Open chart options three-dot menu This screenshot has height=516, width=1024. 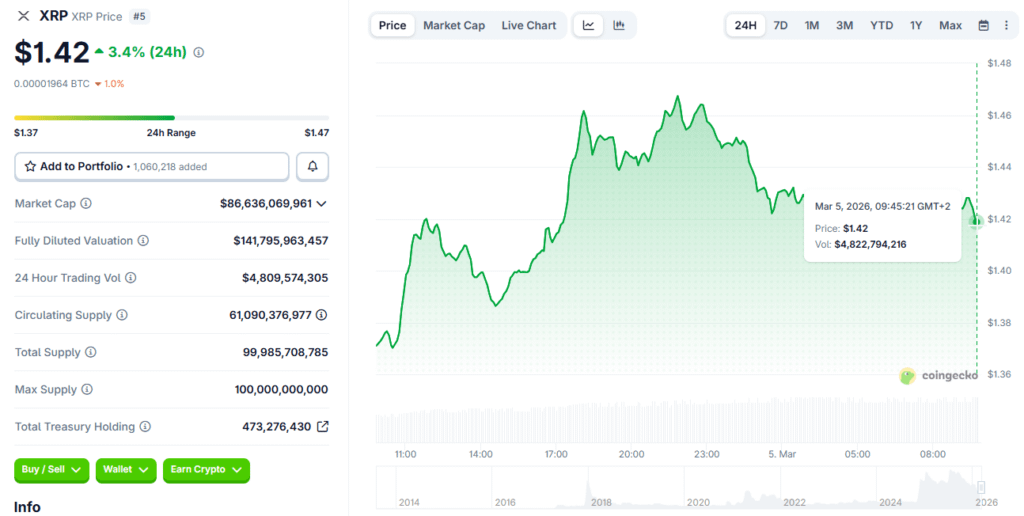tap(1006, 25)
